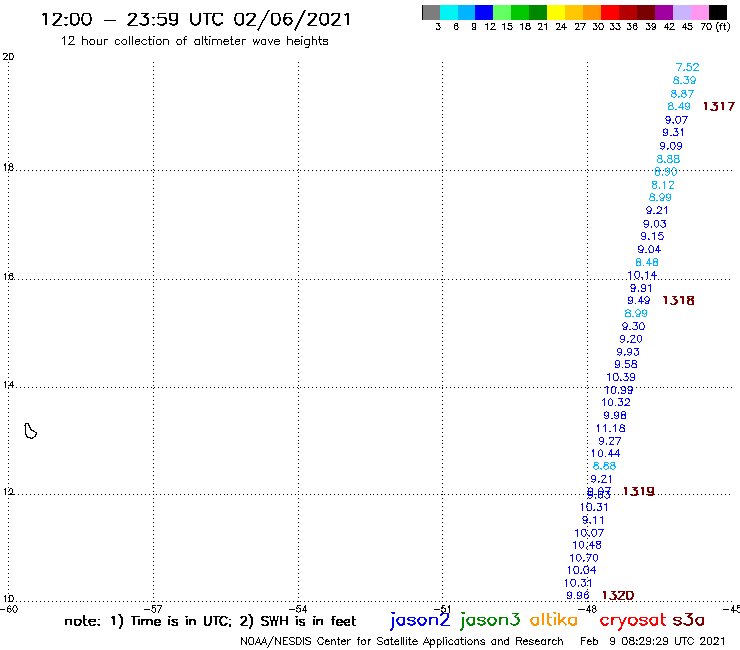Click the Barbados island outline on the map
Image resolution: width=740 pixels, height=650 pixels.
(31, 431)
